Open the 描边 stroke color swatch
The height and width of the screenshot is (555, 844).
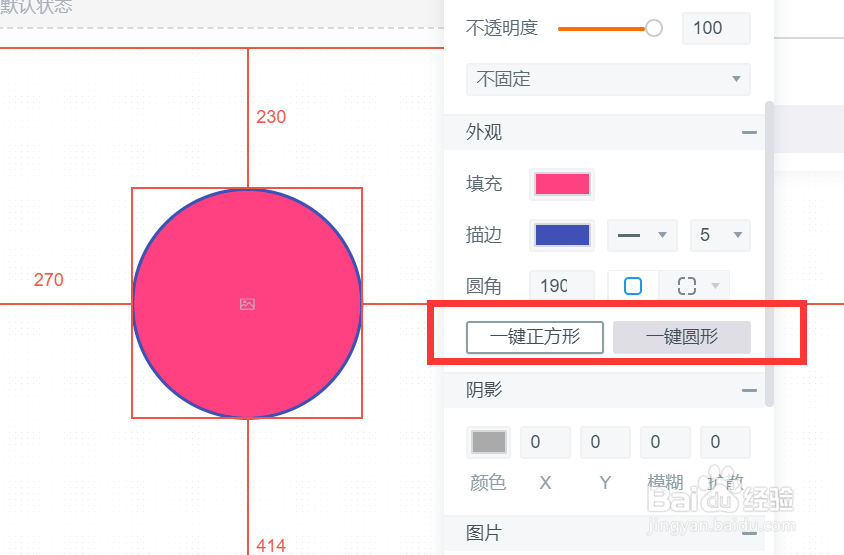pos(562,235)
